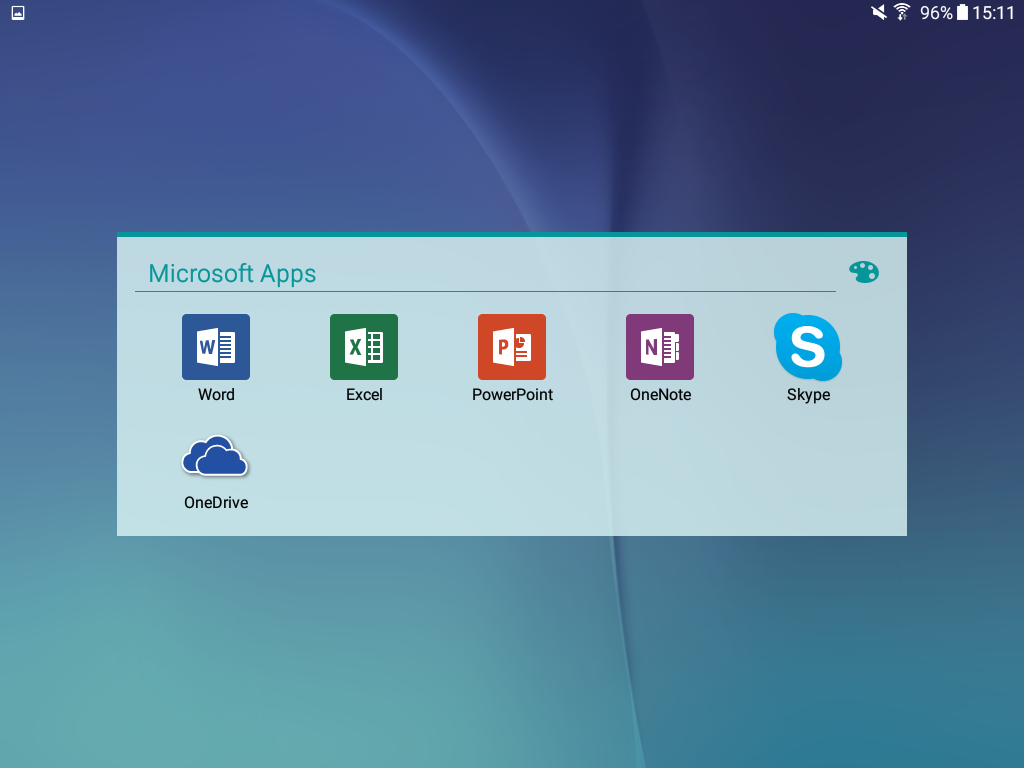Tap the 15:11 clock in status bar
Viewport: 1024px width, 768px height.
click(994, 13)
